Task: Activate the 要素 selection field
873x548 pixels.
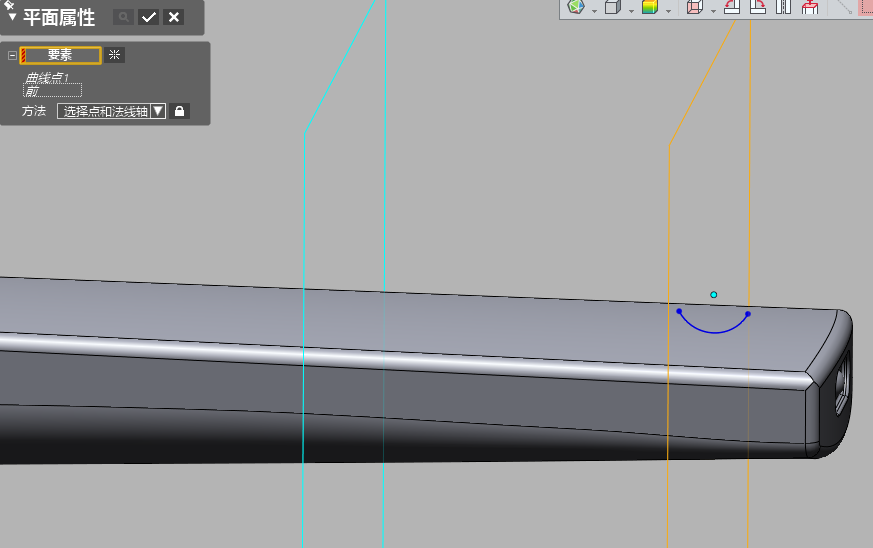Action: coord(61,55)
